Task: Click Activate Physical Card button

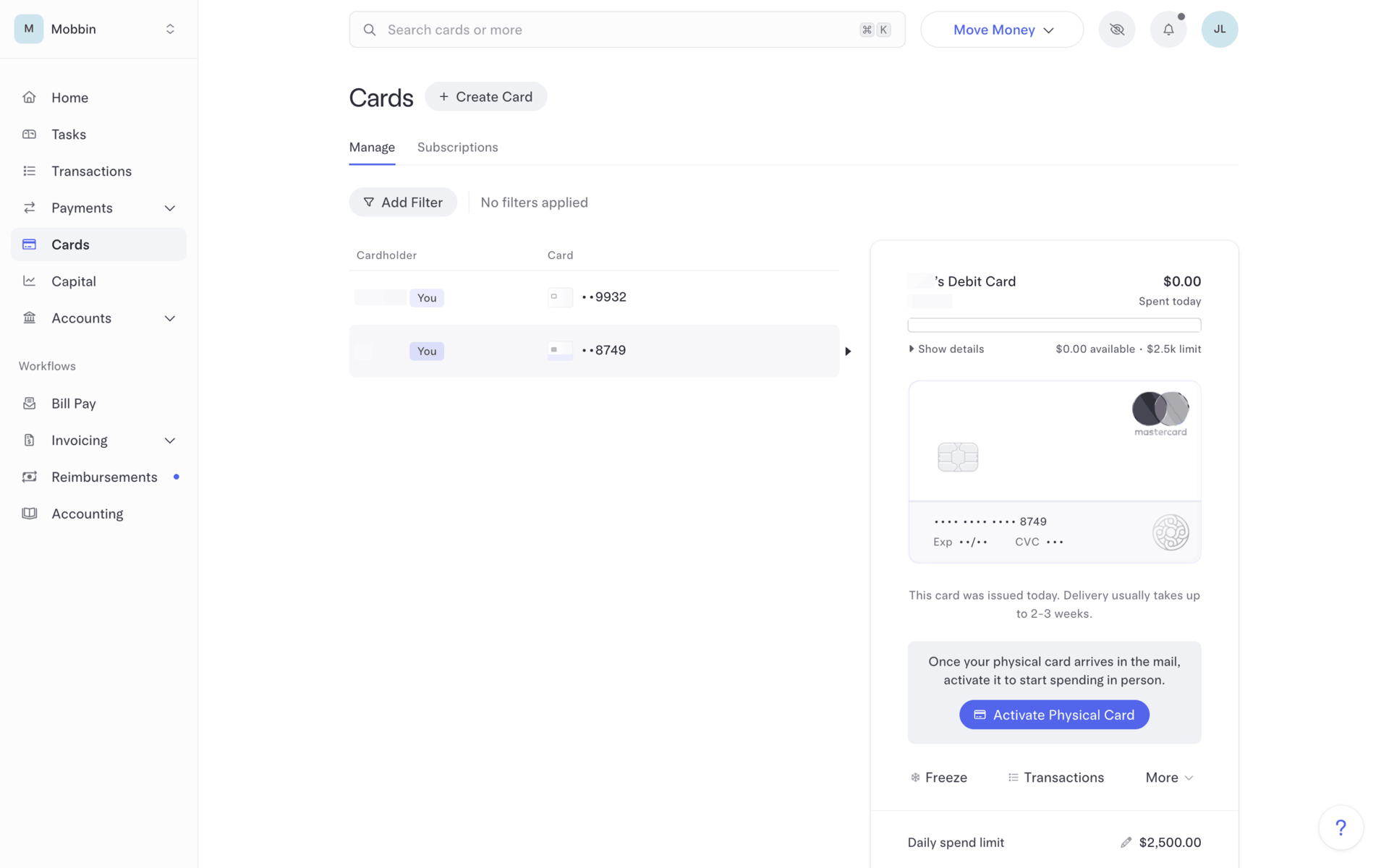Action: click(1054, 715)
